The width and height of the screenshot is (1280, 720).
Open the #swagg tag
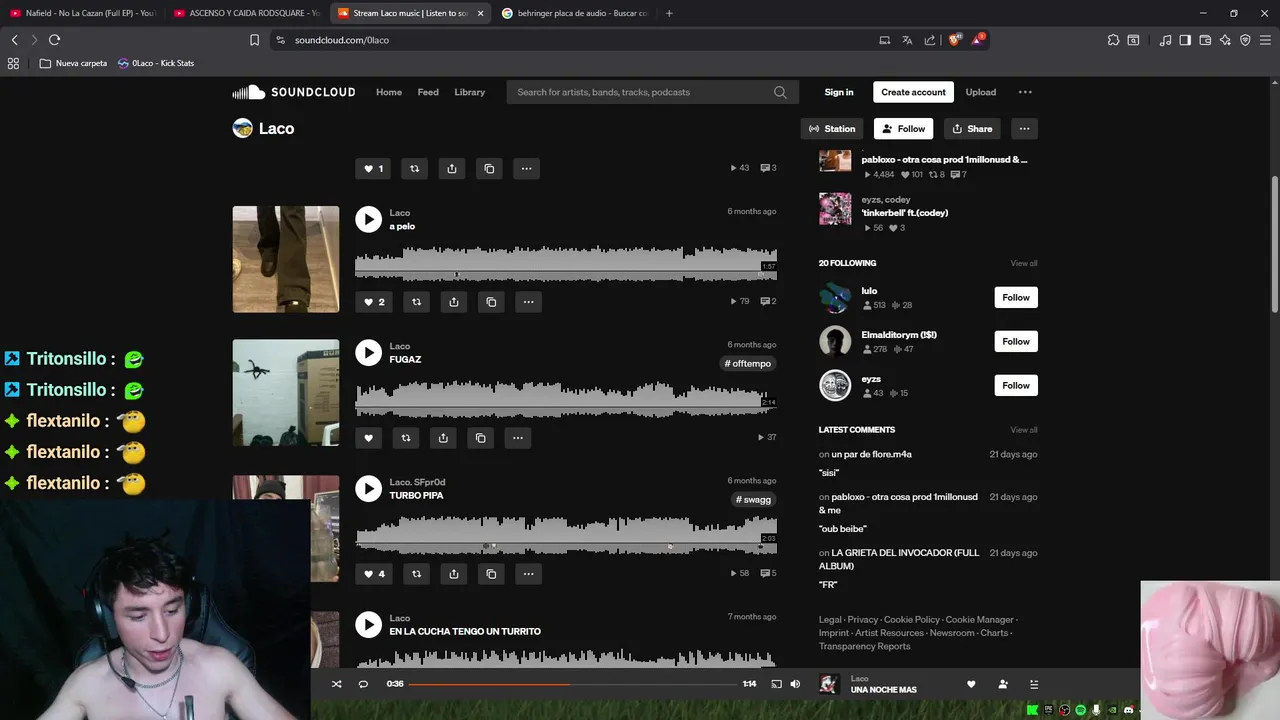coord(754,500)
